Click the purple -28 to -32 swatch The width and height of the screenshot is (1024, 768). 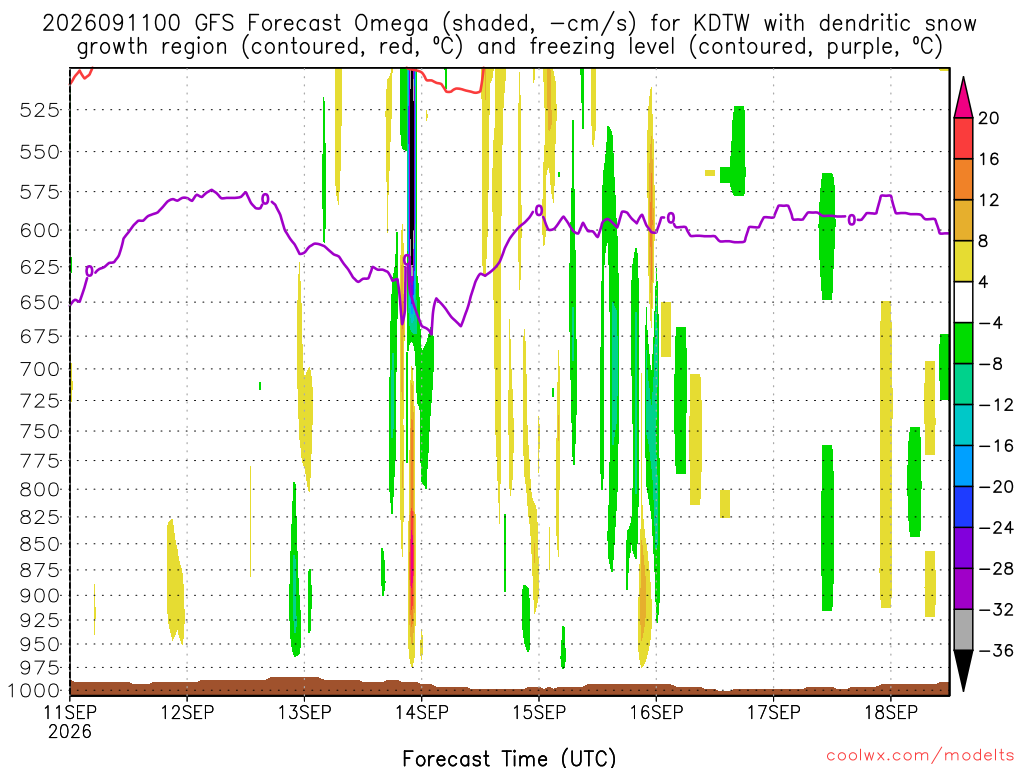963,588
